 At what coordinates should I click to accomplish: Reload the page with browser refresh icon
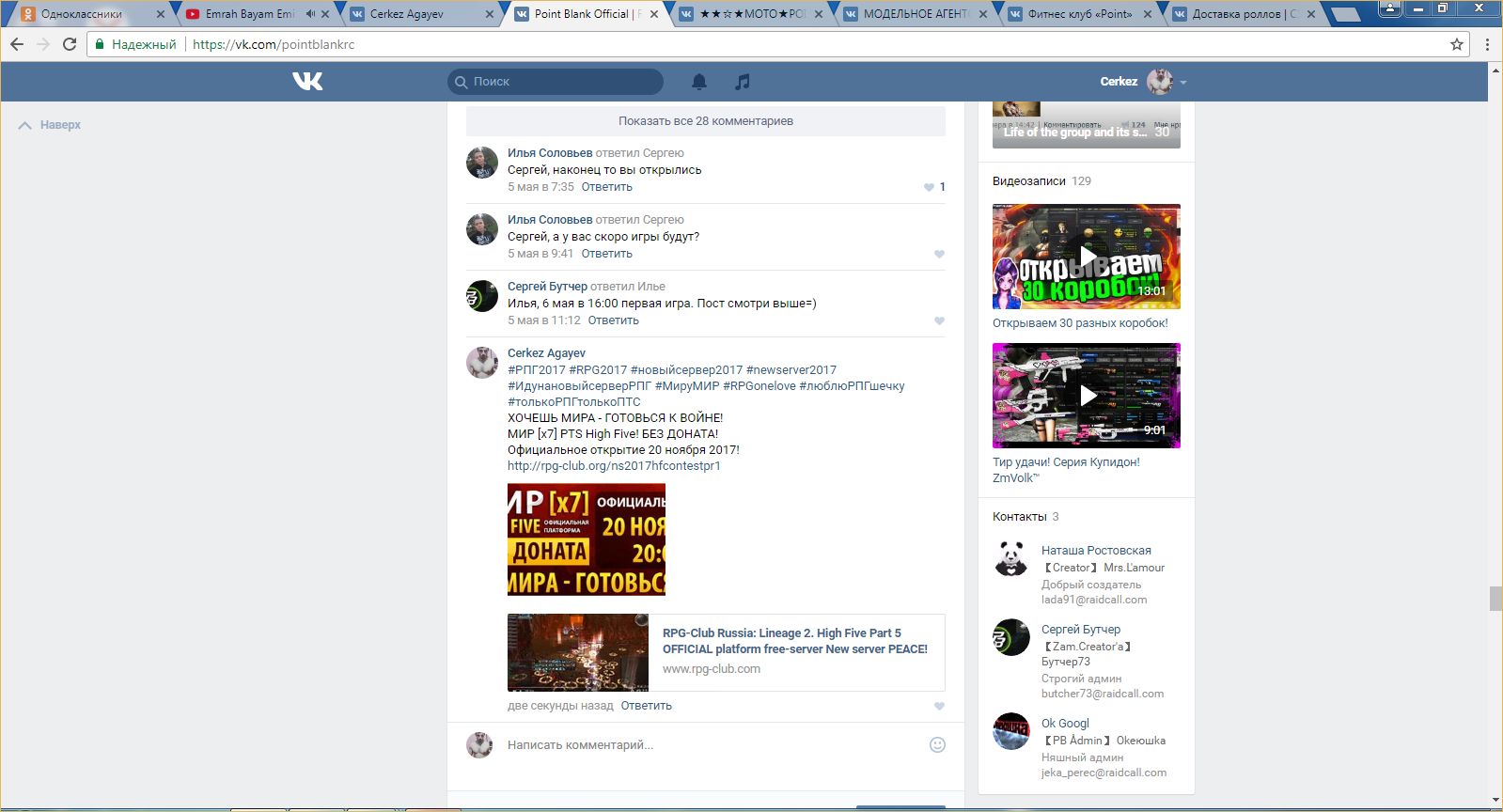click(70, 44)
